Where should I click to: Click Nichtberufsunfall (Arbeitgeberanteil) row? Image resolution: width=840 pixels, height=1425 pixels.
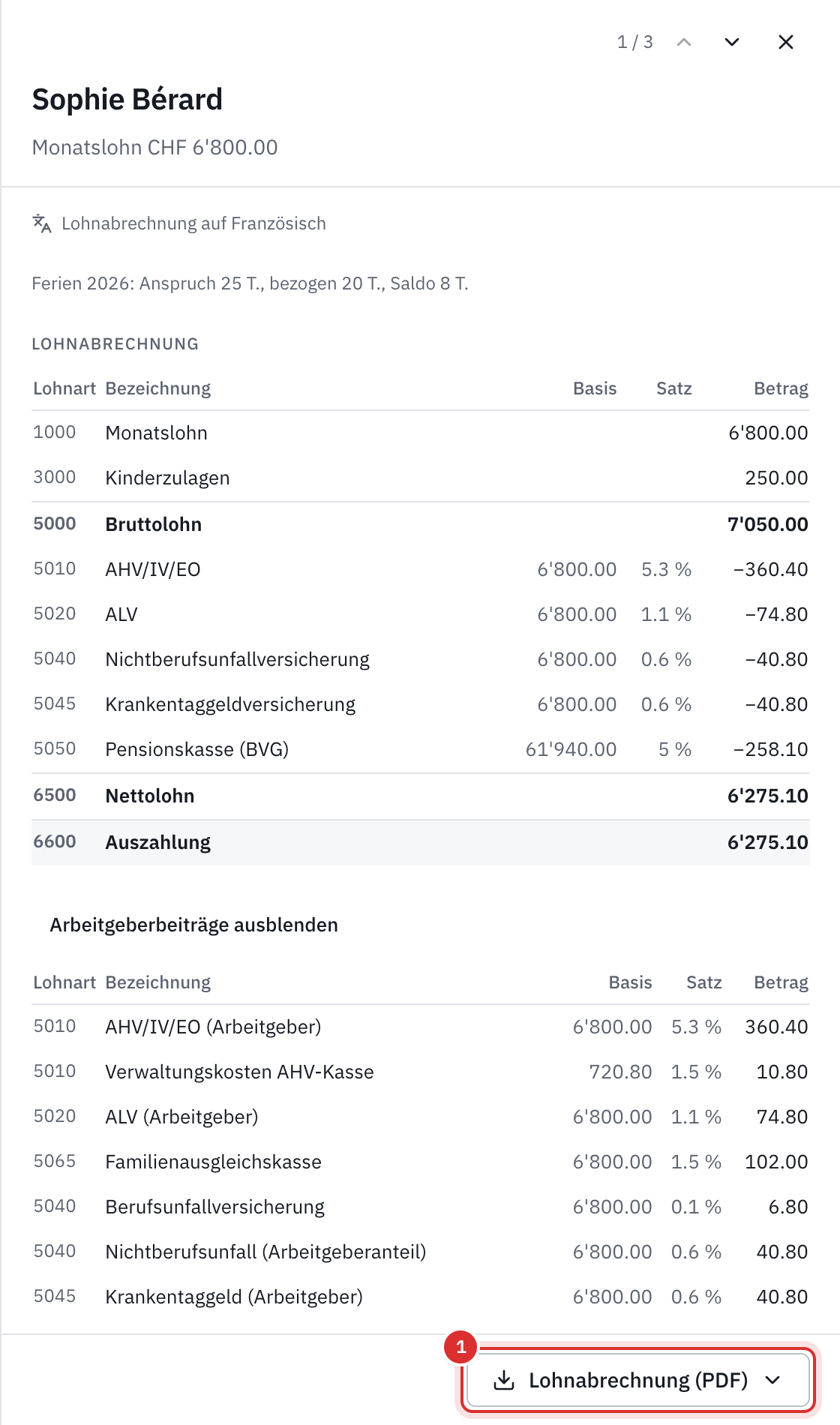421,1252
